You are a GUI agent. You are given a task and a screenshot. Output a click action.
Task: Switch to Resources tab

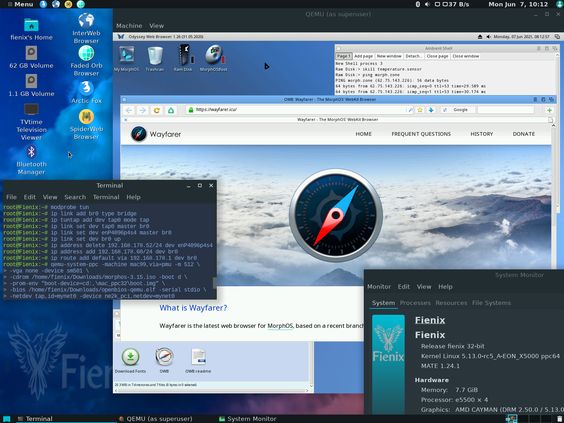(451, 303)
